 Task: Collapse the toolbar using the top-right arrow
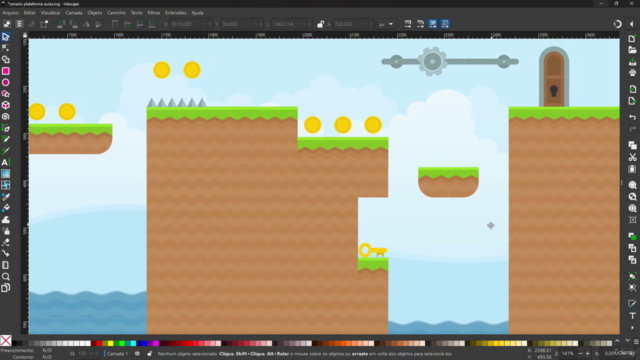pos(631,24)
